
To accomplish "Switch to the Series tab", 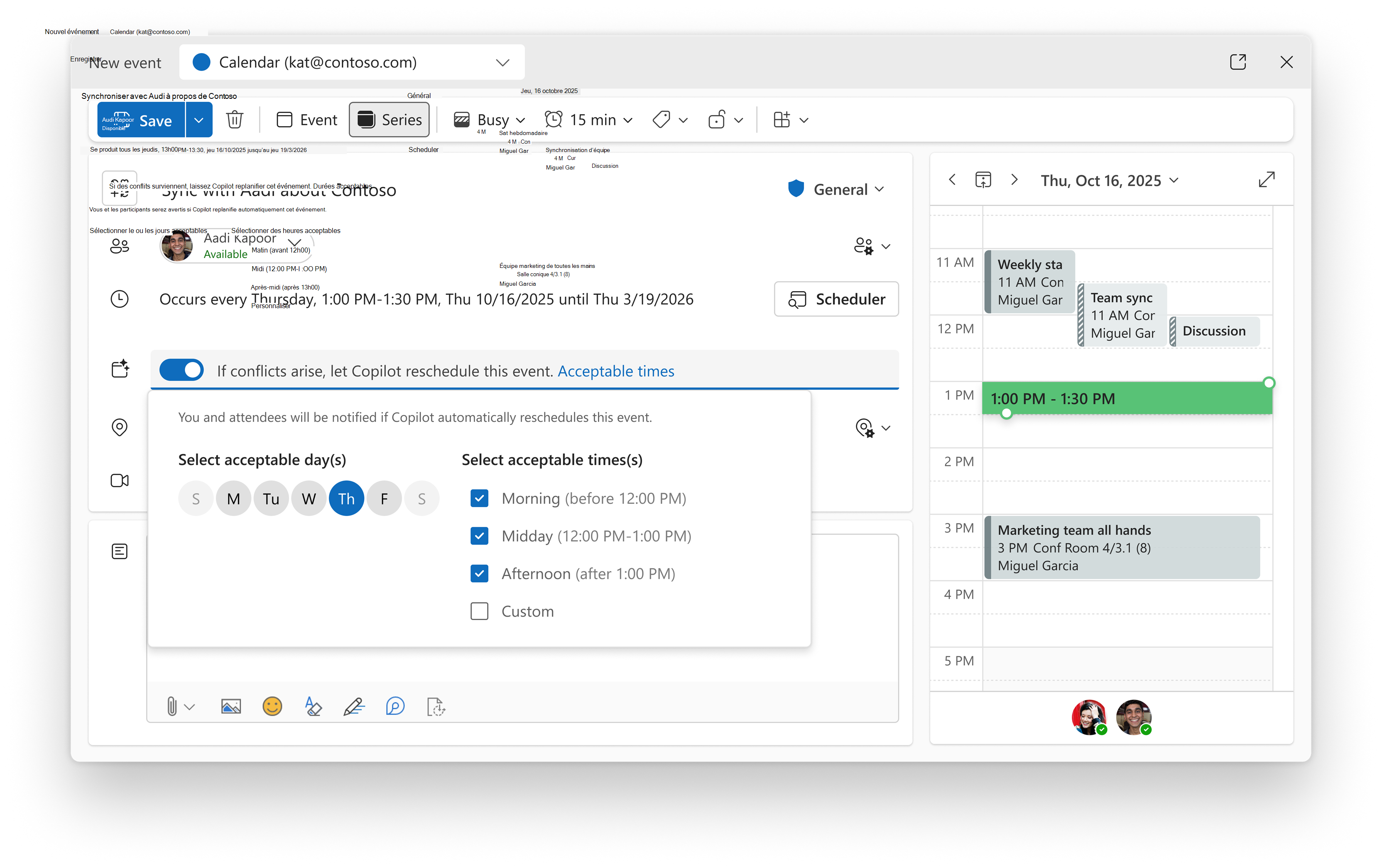I will click(389, 120).
